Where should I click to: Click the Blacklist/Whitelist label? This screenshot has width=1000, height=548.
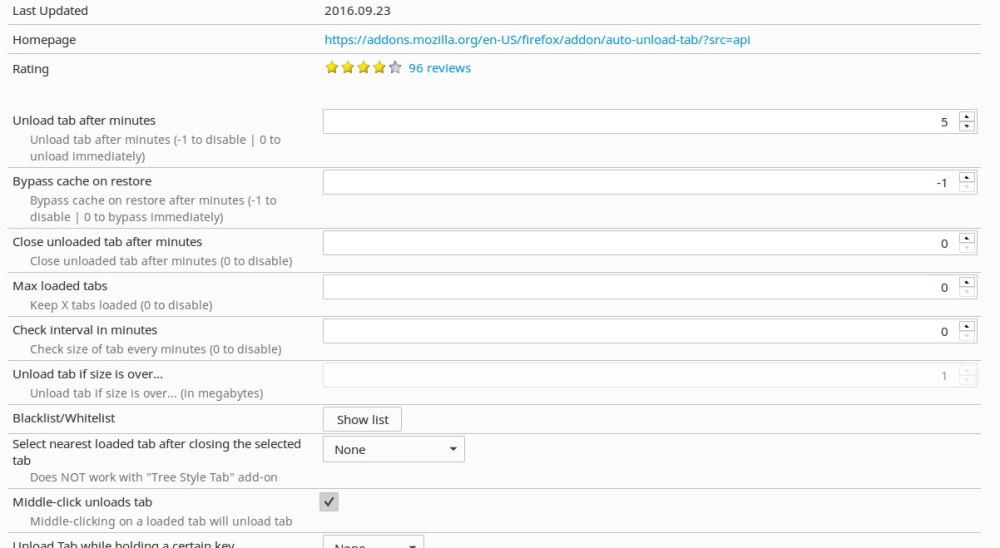coord(64,418)
